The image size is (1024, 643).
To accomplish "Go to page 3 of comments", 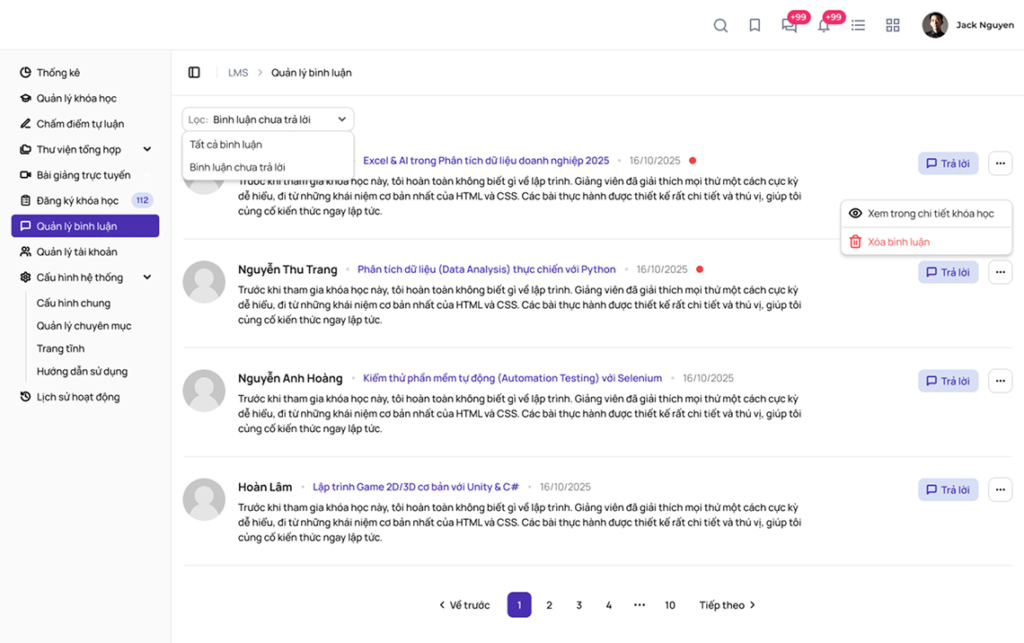I will 579,605.
